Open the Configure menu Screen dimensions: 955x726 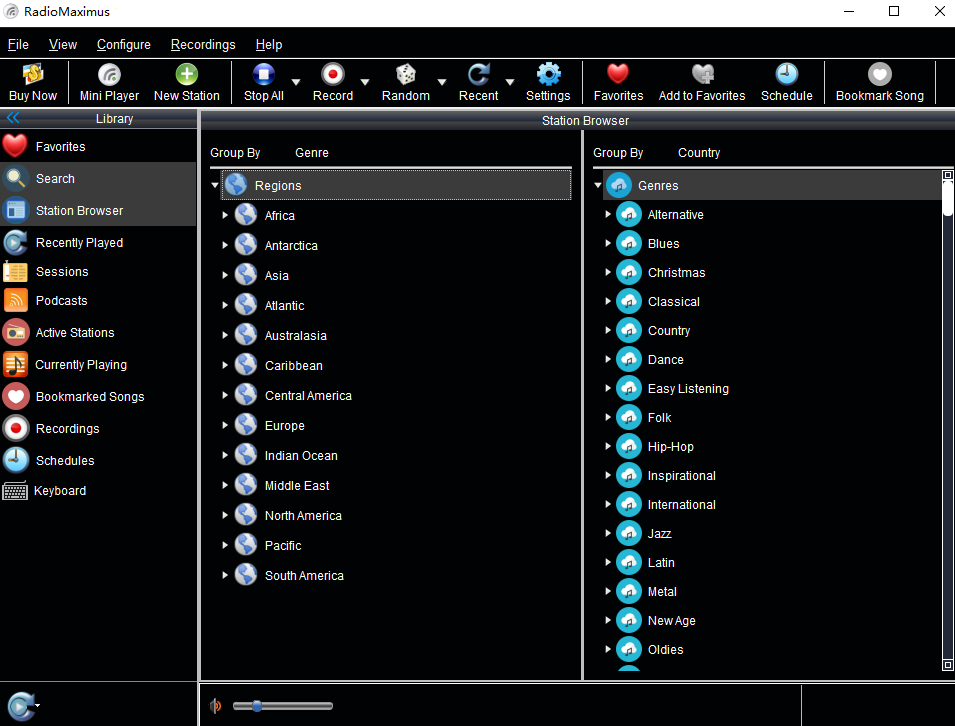click(x=124, y=44)
